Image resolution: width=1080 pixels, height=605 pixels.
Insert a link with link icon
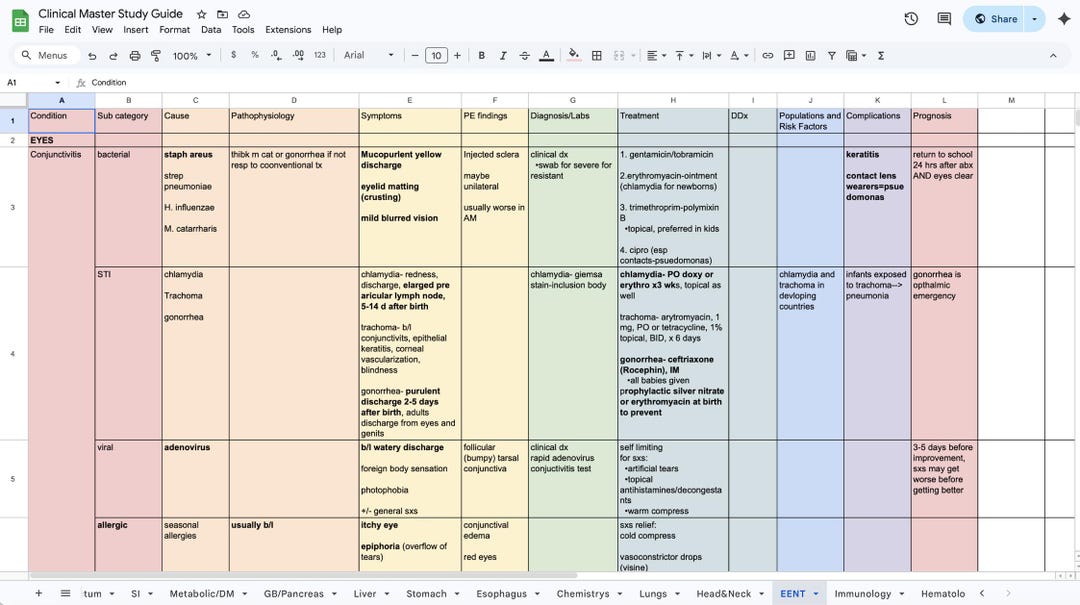click(x=767, y=56)
